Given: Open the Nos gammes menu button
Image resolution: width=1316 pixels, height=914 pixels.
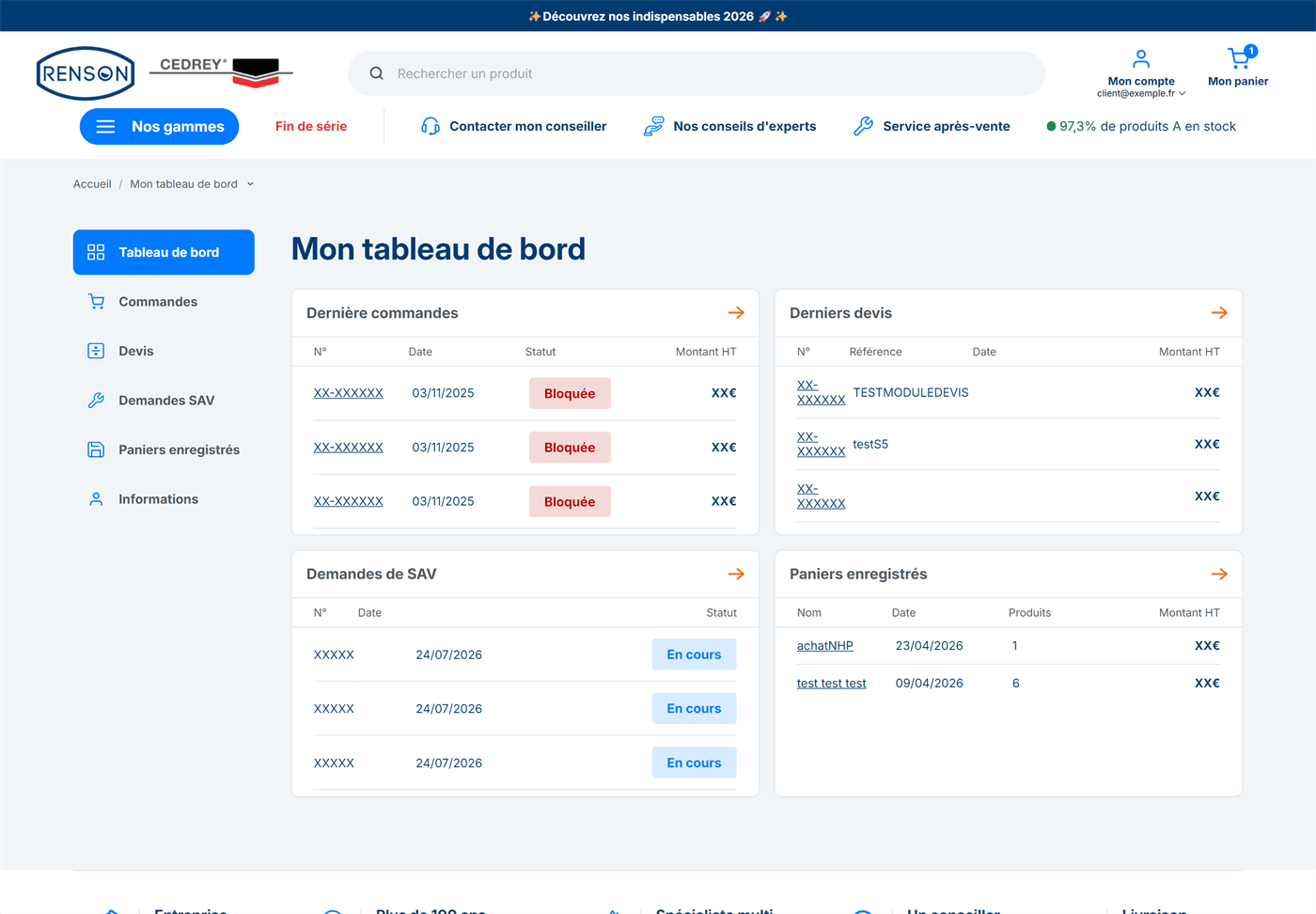Looking at the screenshot, I should pos(159,126).
